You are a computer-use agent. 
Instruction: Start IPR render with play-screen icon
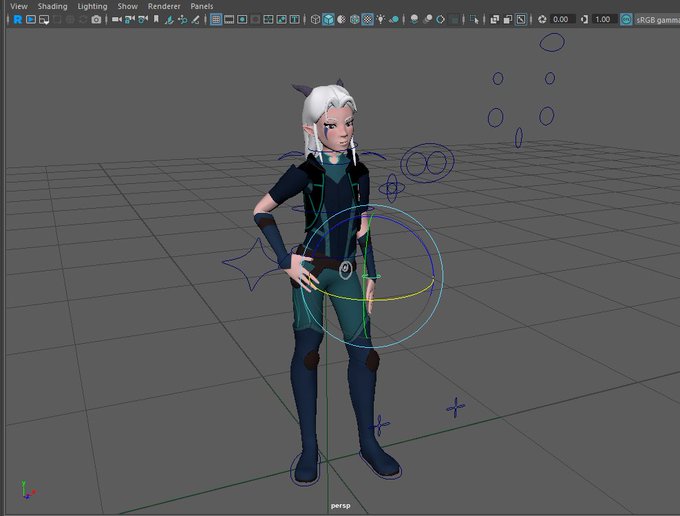31,20
